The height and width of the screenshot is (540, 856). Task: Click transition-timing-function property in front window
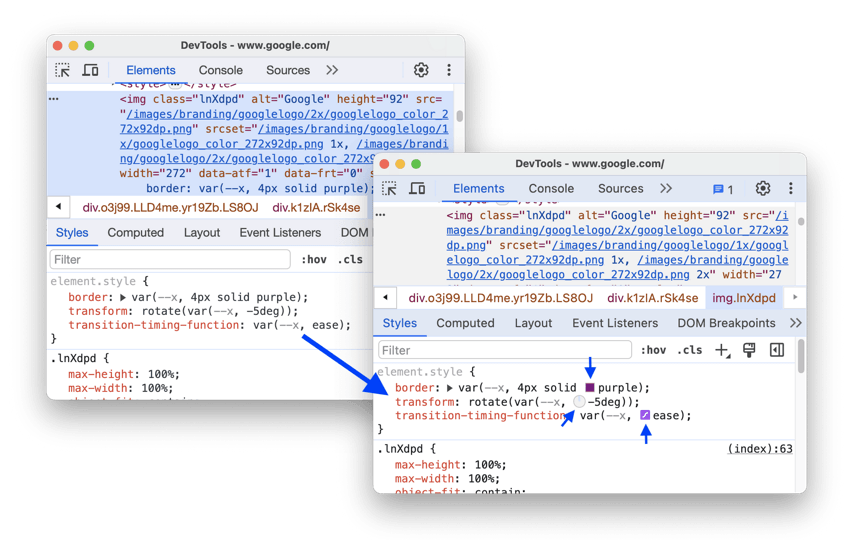click(480, 416)
